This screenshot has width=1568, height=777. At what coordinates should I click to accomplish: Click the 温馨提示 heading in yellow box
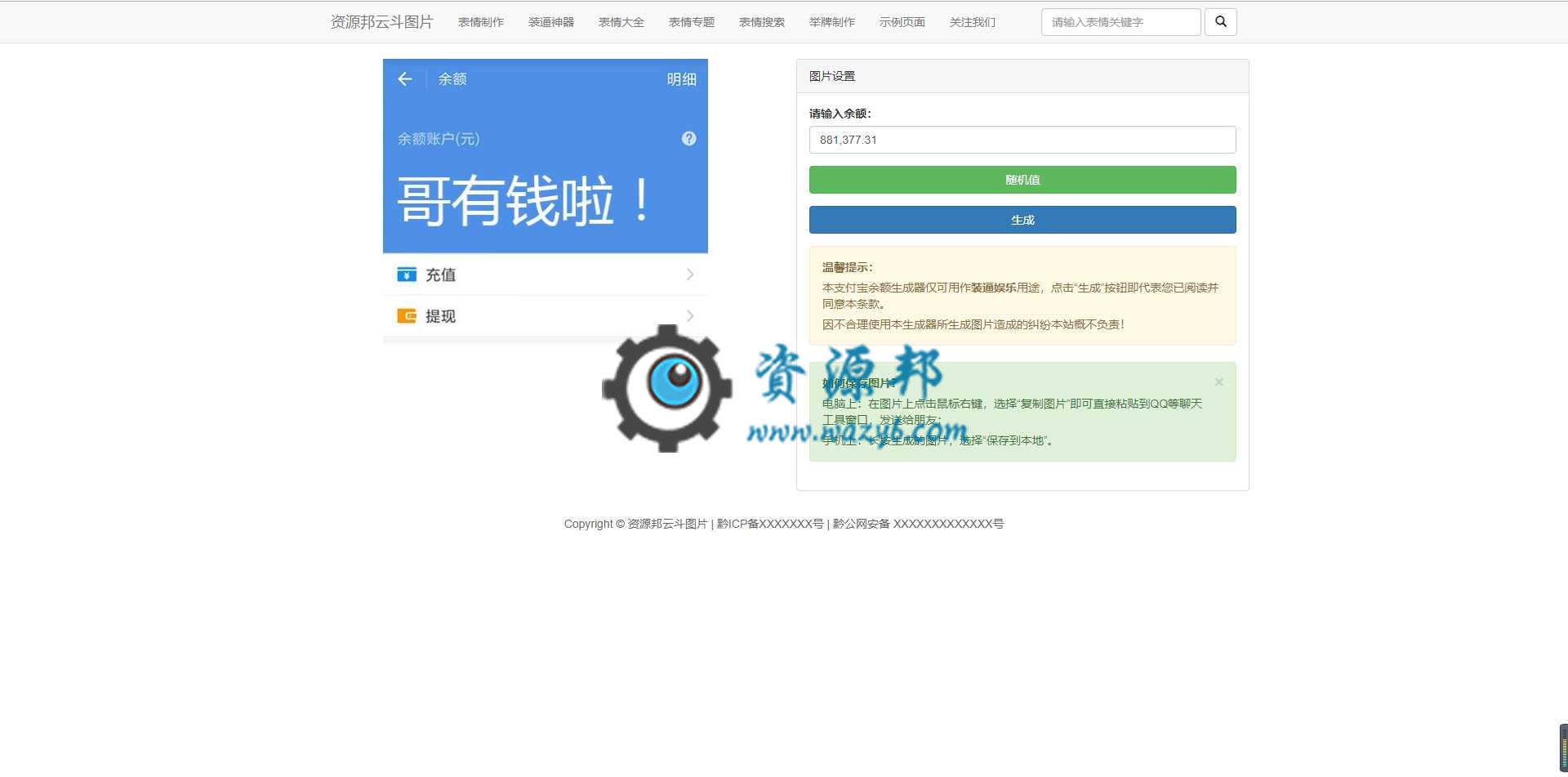pyautogui.click(x=847, y=267)
